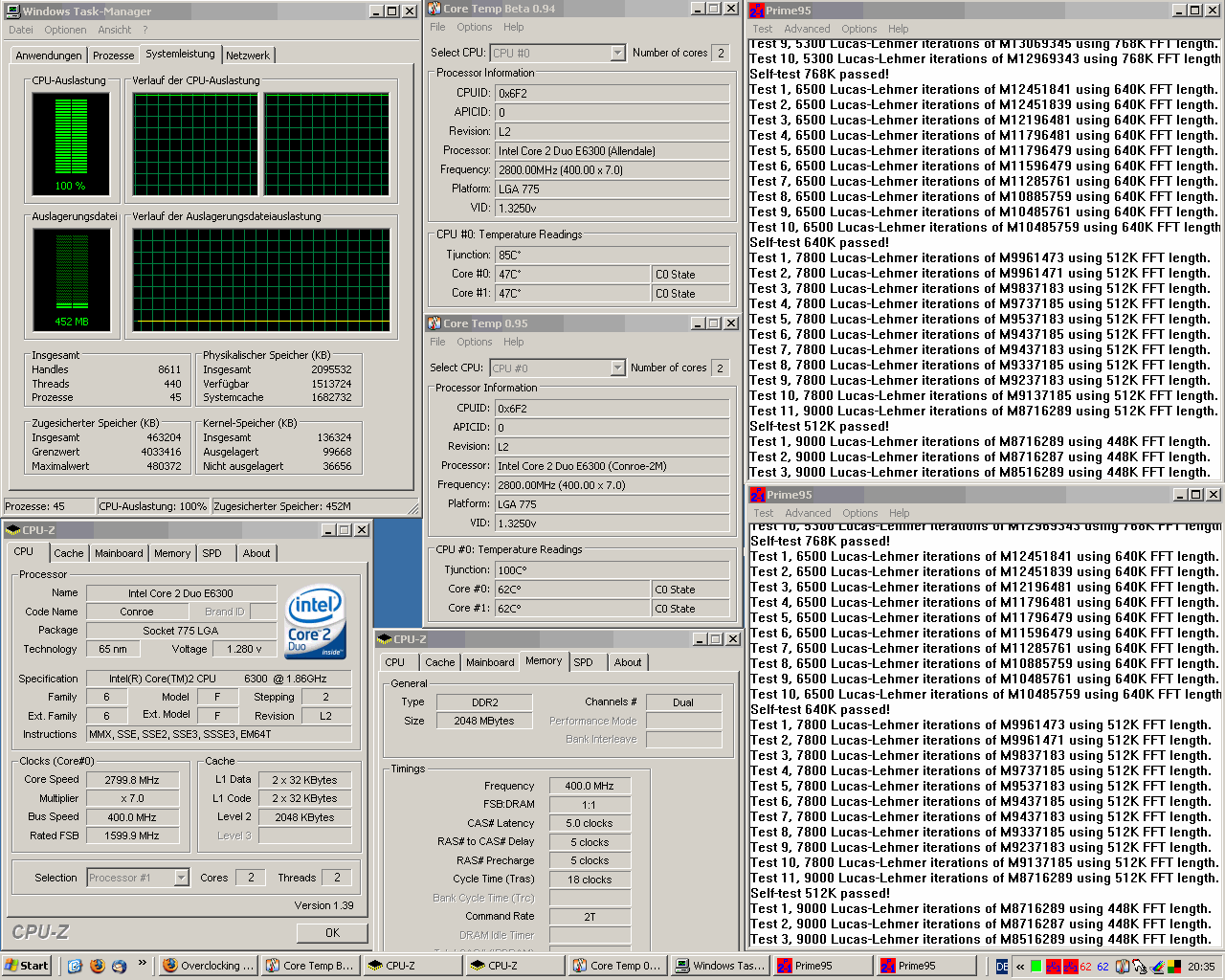
Task: Open File menu in Core Temp Beta 0.94
Action: [x=437, y=27]
